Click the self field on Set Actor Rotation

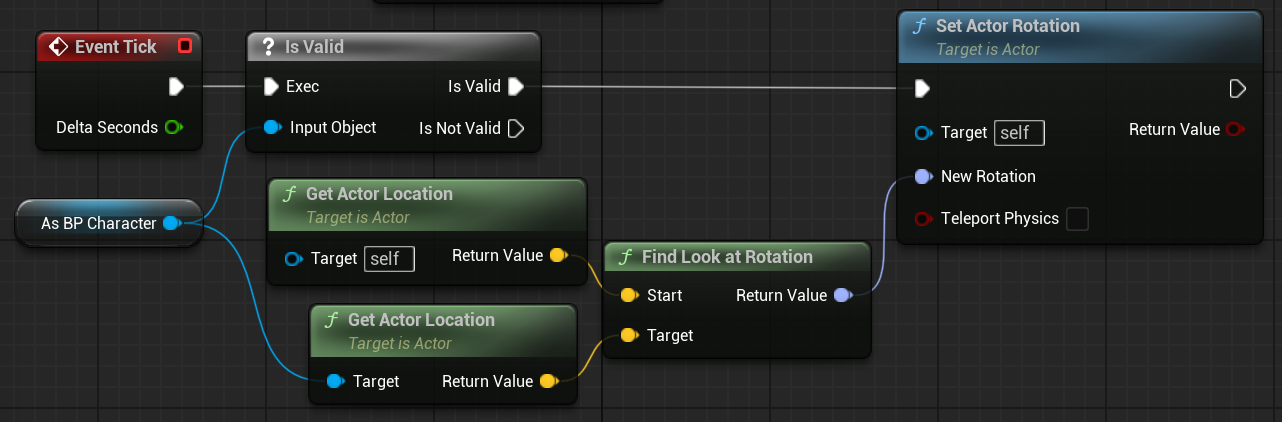pyautogui.click(x=1019, y=133)
